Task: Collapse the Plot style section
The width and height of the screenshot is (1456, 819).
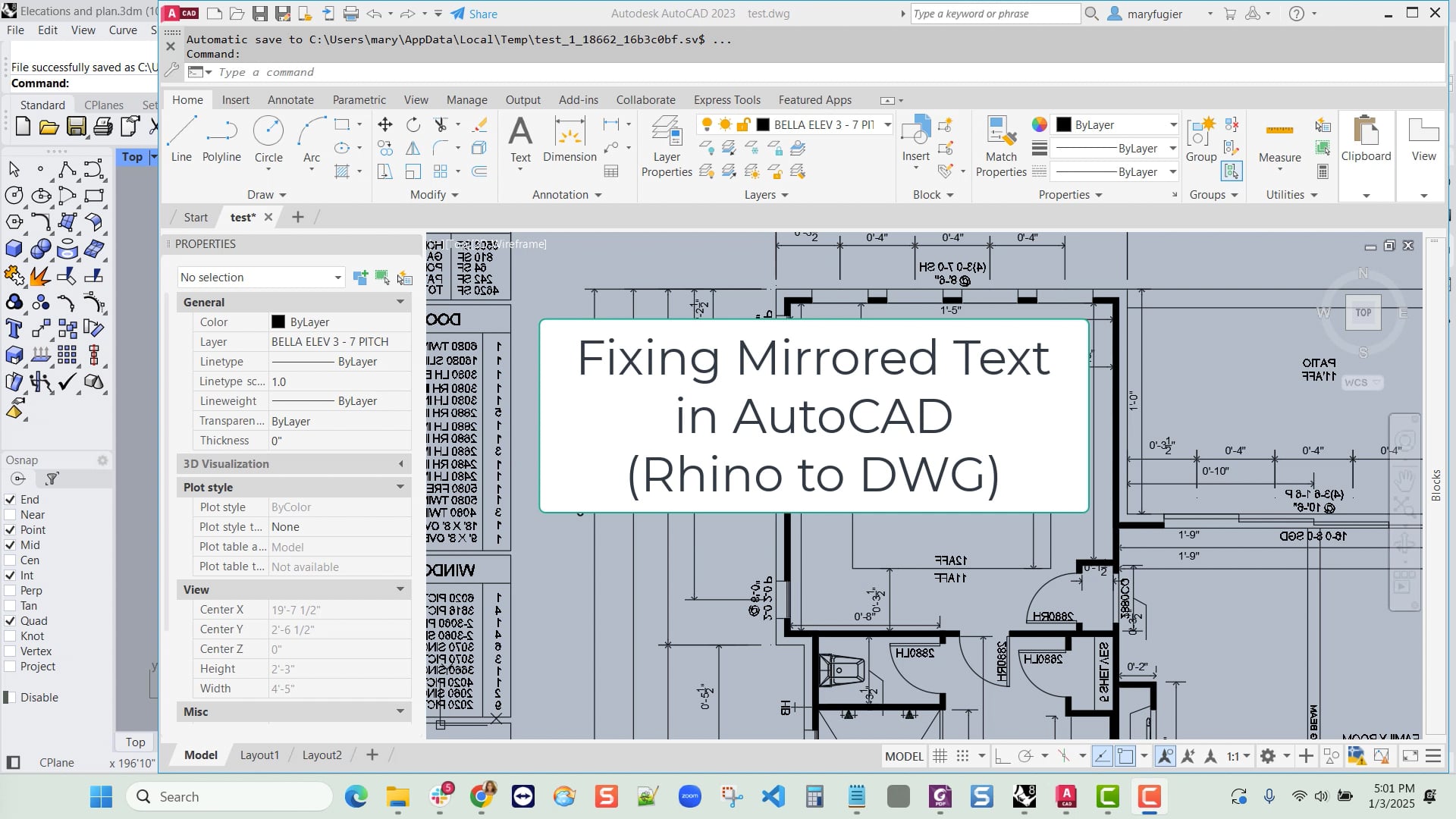Action: pos(400,487)
